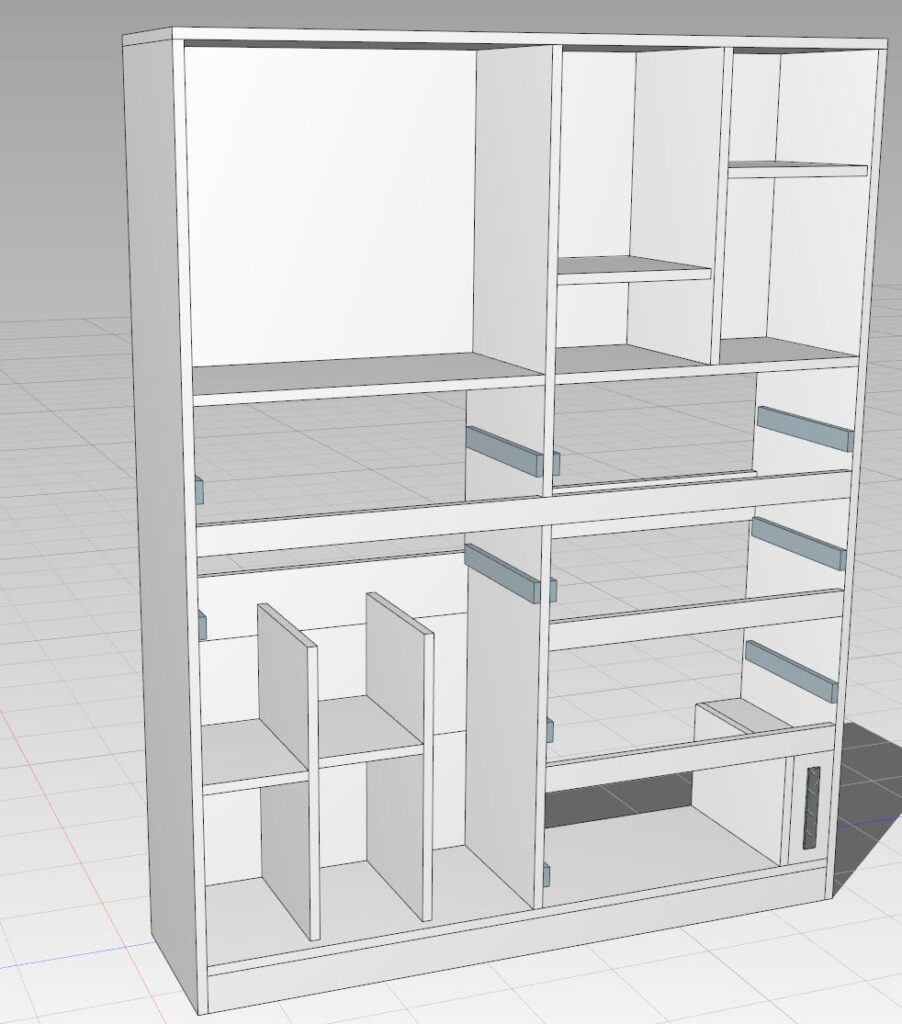The image size is (902, 1024).
Task: Click the dark slotted bracket at lower right
Action: click(x=811, y=808)
